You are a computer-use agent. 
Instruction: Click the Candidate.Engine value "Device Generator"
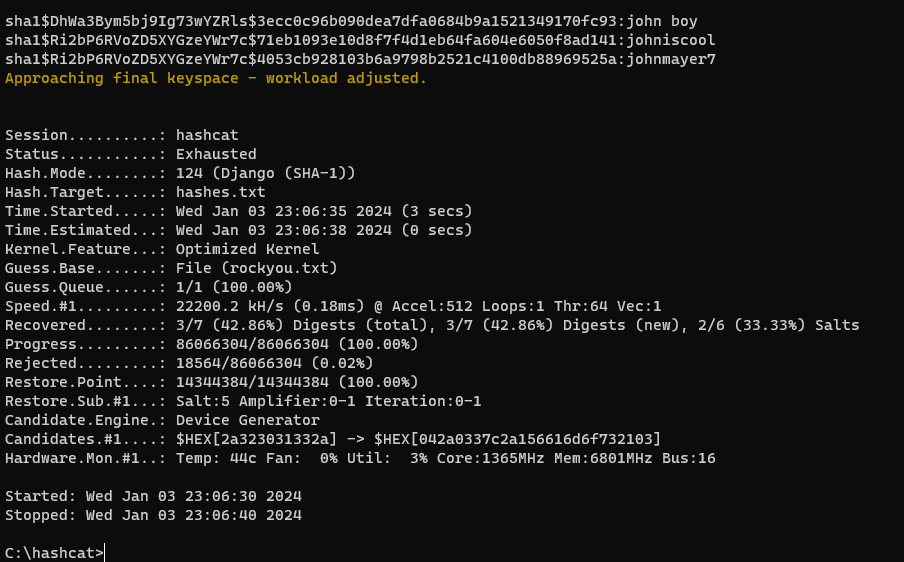click(x=247, y=420)
